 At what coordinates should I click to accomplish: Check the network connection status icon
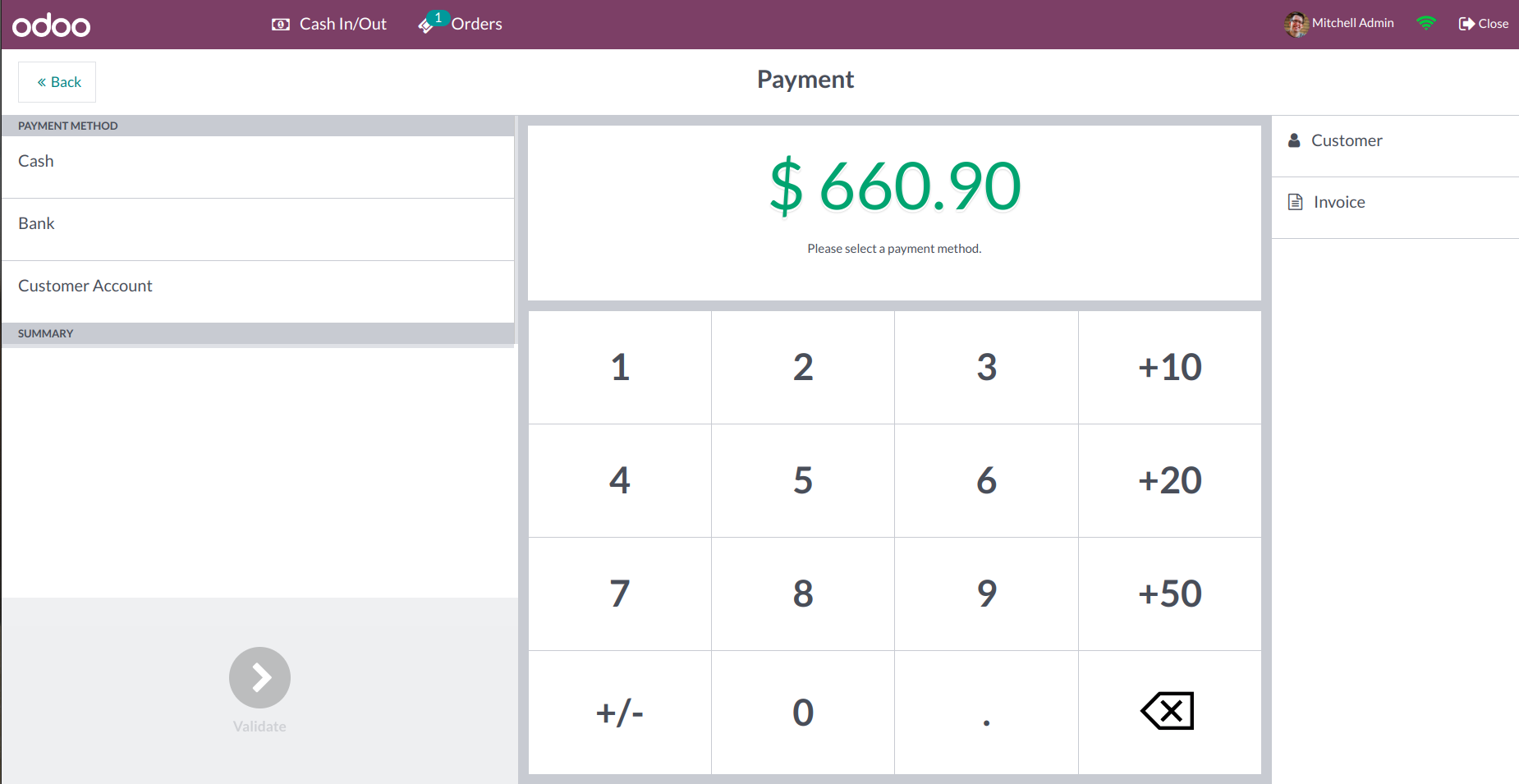[1425, 23]
